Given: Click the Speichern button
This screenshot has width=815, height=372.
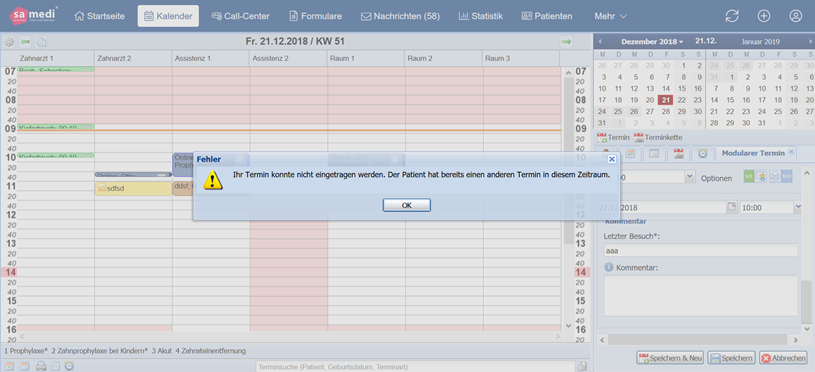Looking at the screenshot, I should [x=731, y=358].
